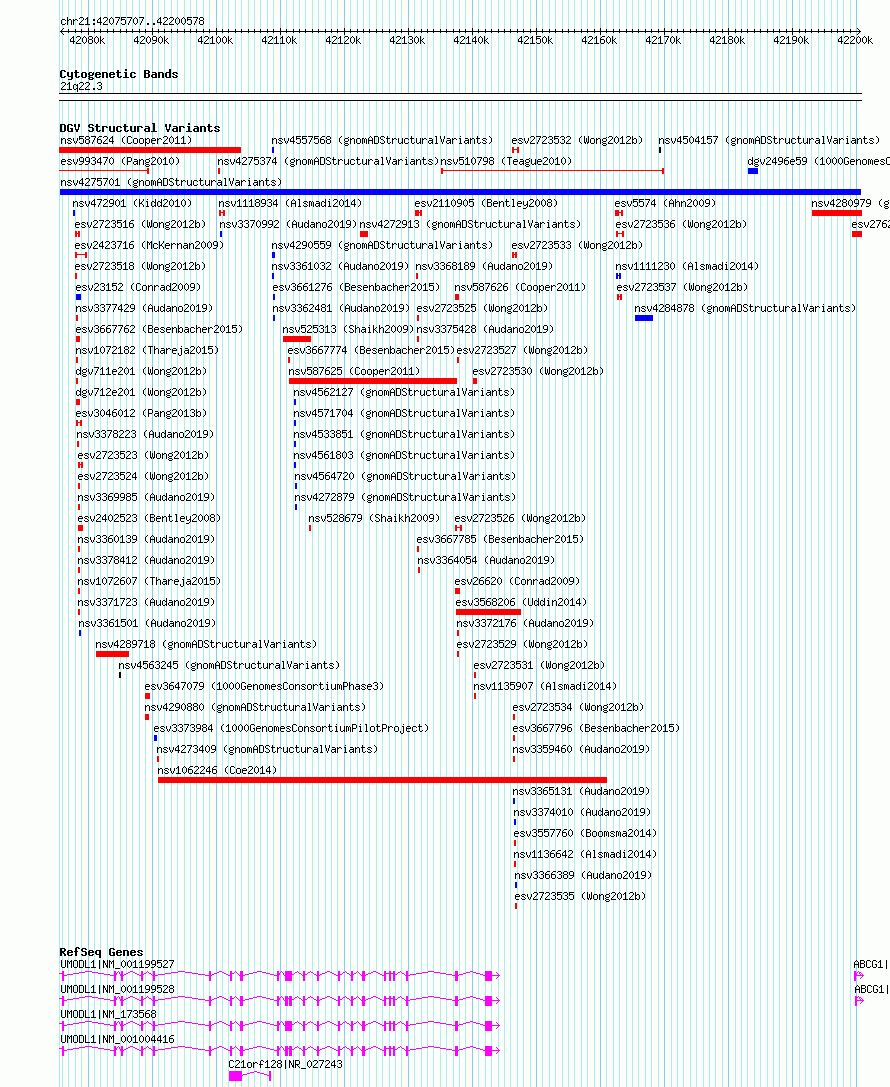
Task: Click the esv2723535 (Wong2012b) label
Action: (580, 896)
